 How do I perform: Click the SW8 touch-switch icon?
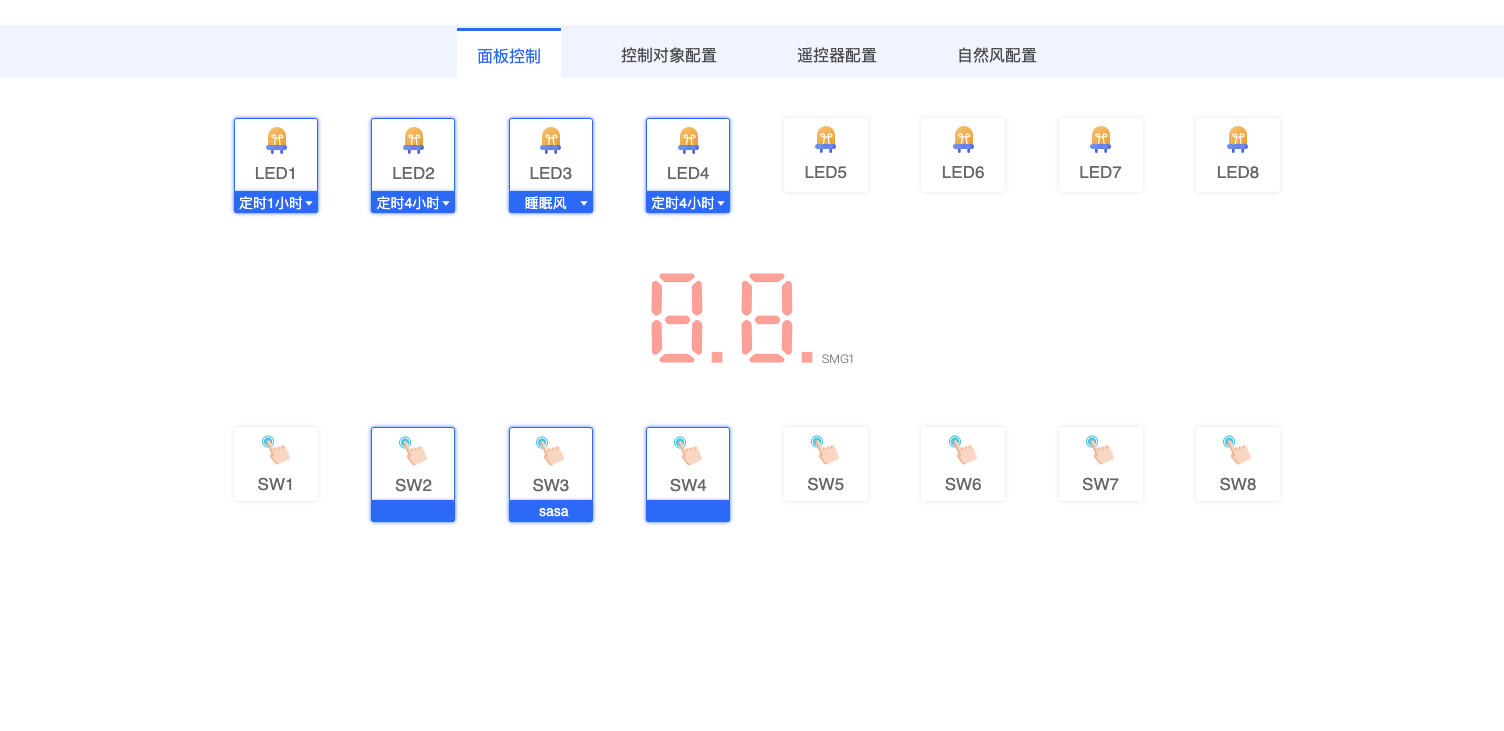tap(1238, 450)
